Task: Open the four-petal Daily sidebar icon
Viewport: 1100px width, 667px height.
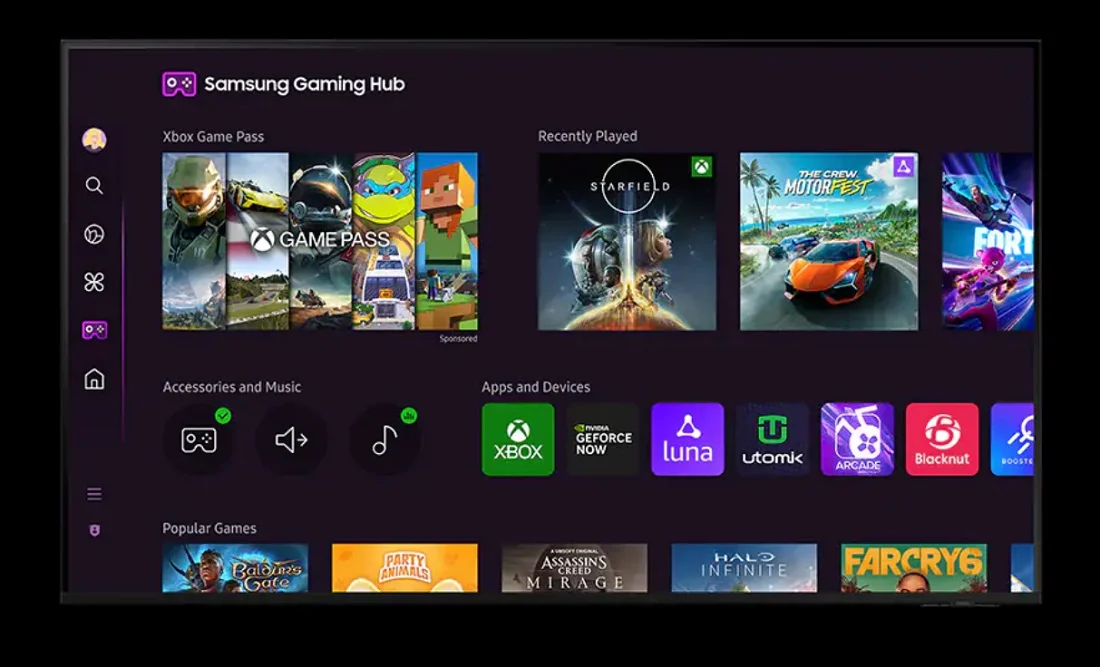Action: (94, 282)
